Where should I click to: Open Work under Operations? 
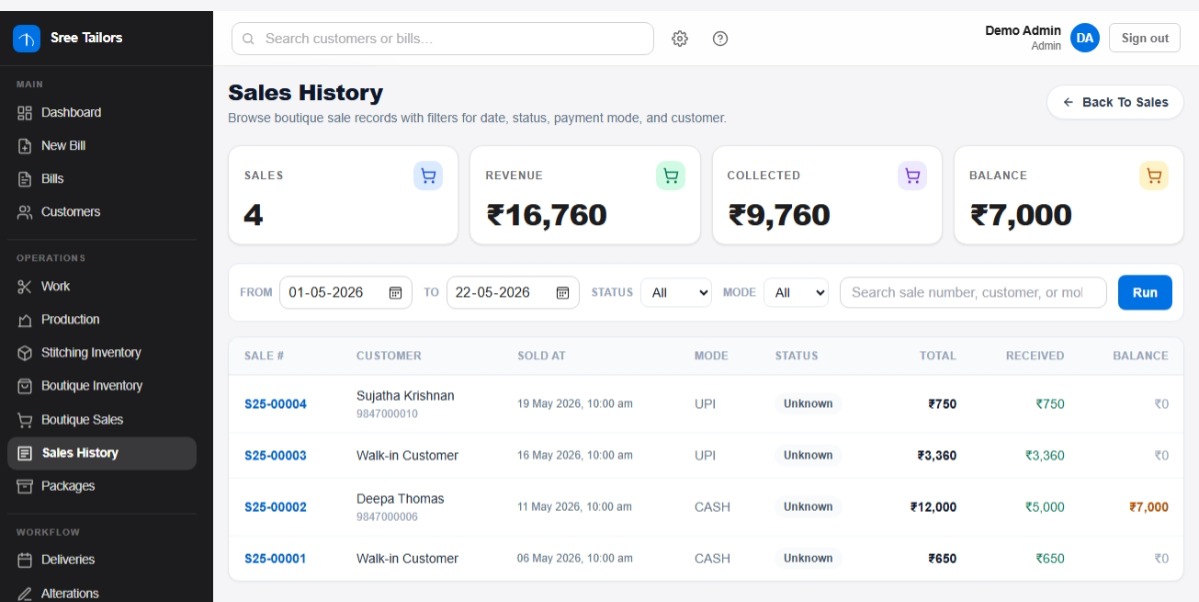click(x=102, y=286)
